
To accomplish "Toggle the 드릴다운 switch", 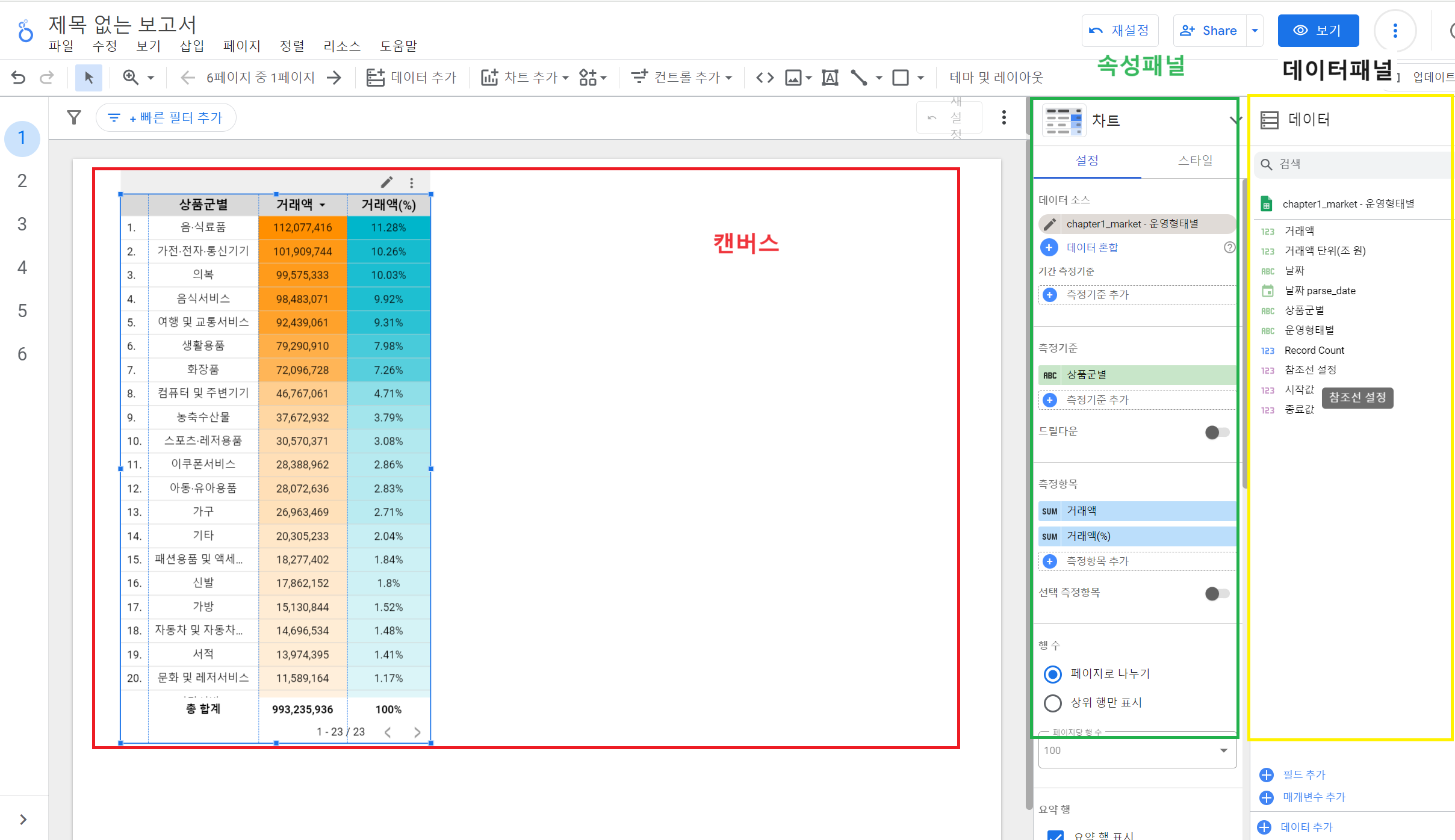I will tap(1217, 432).
